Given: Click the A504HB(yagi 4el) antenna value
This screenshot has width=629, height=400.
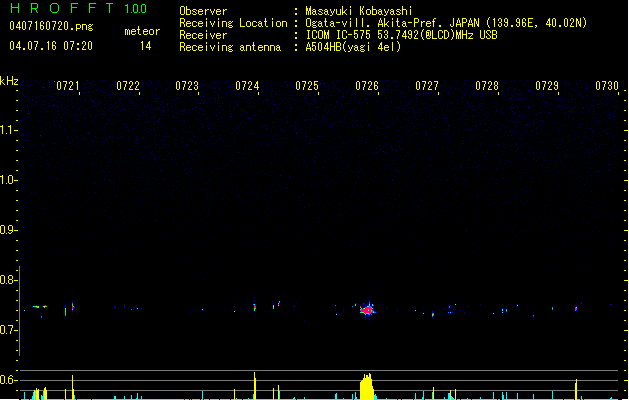Looking at the screenshot, I should (353, 47).
